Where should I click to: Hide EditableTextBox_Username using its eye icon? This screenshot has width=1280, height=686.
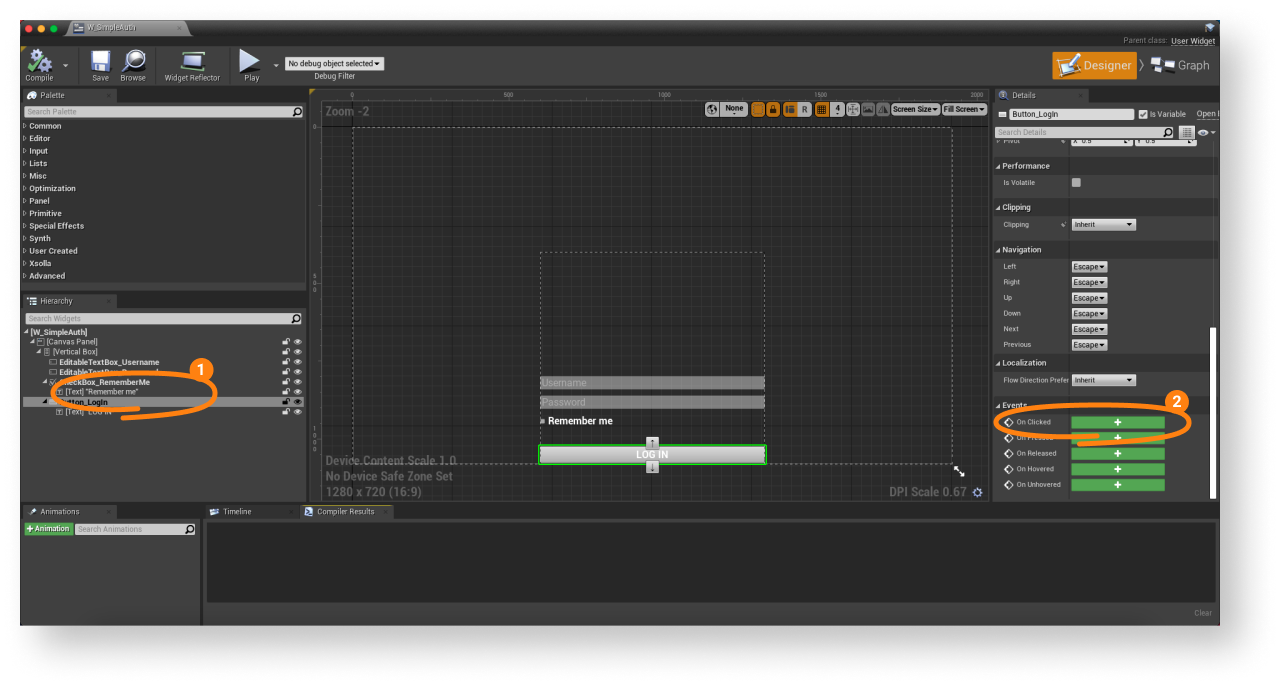click(297, 362)
